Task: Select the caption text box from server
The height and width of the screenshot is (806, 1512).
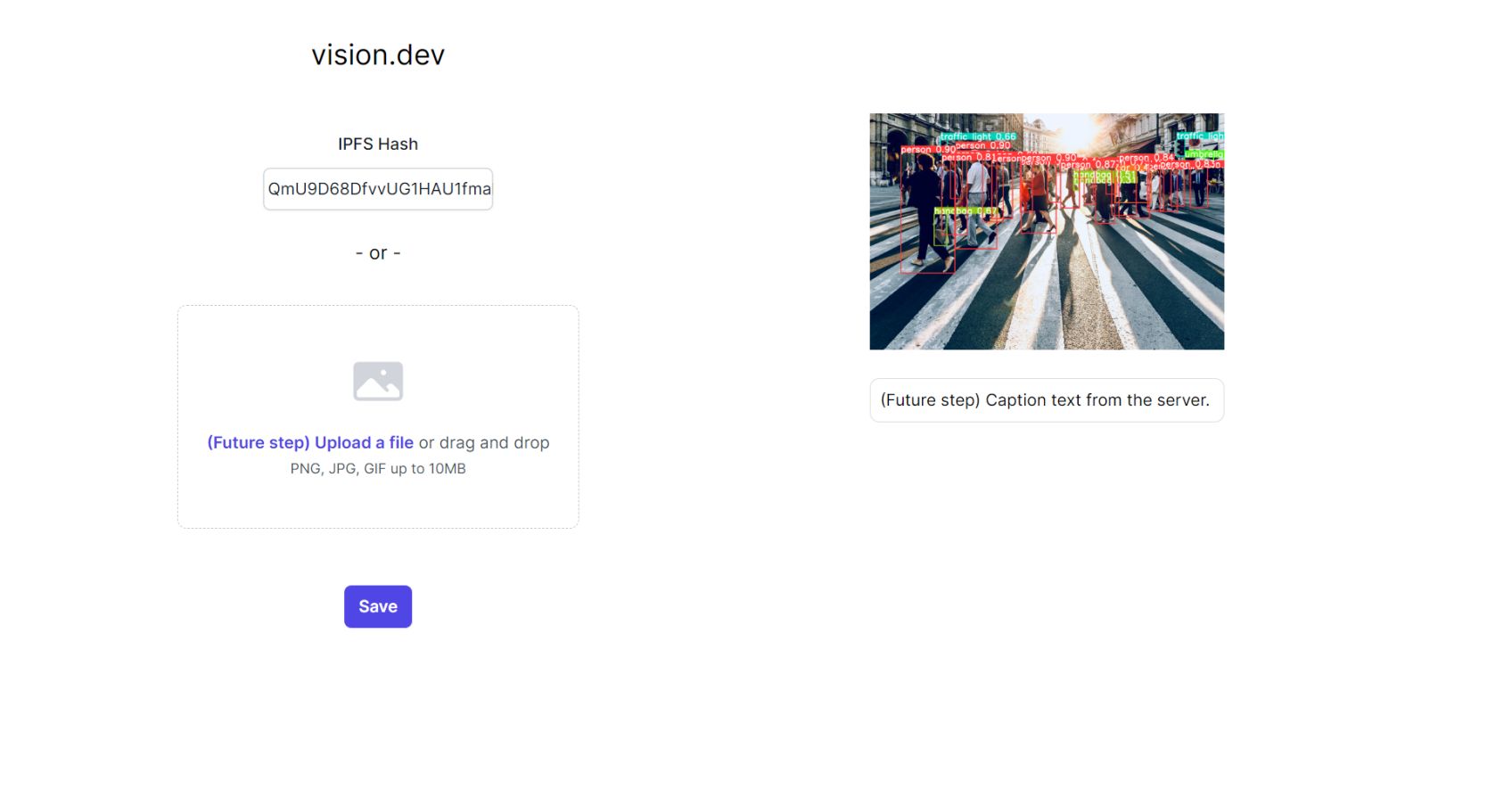Action: [1047, 400]
